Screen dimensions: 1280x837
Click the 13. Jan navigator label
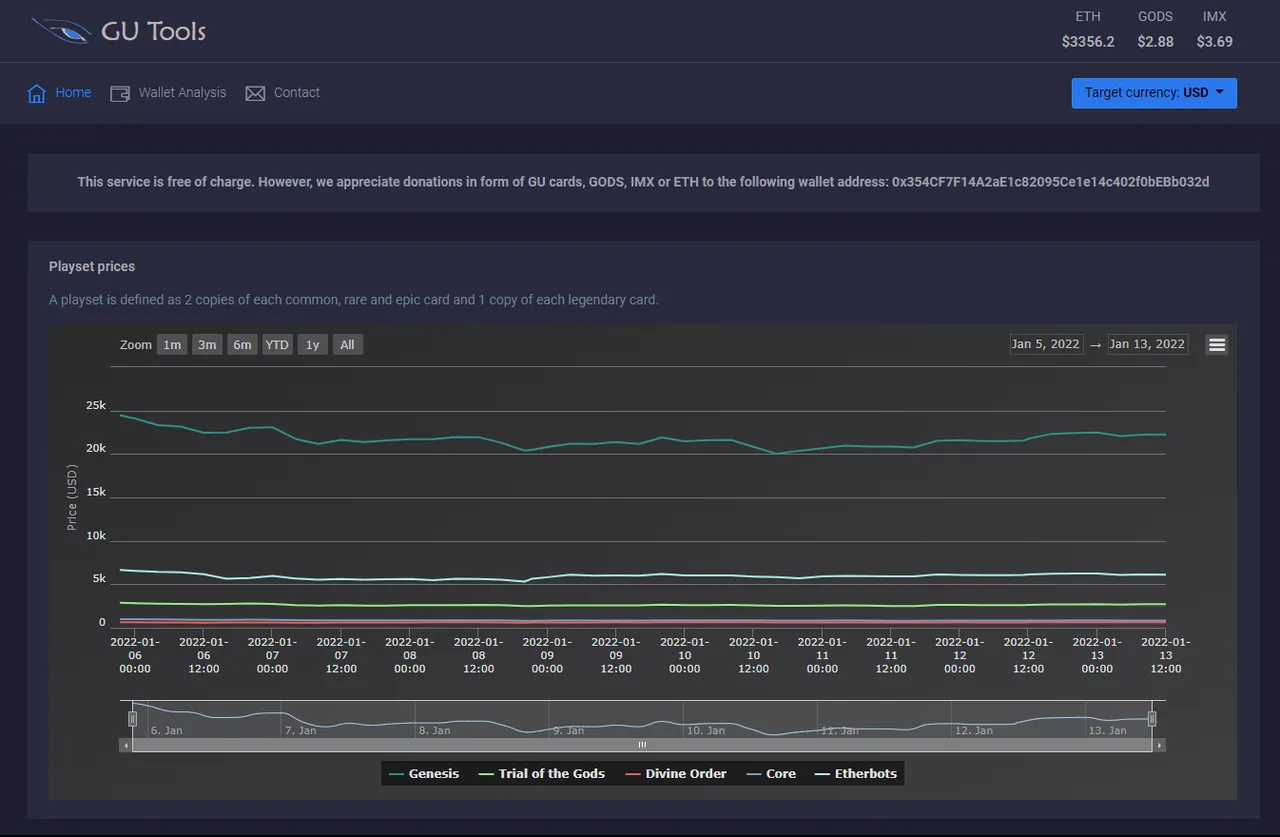(1107, 731)
